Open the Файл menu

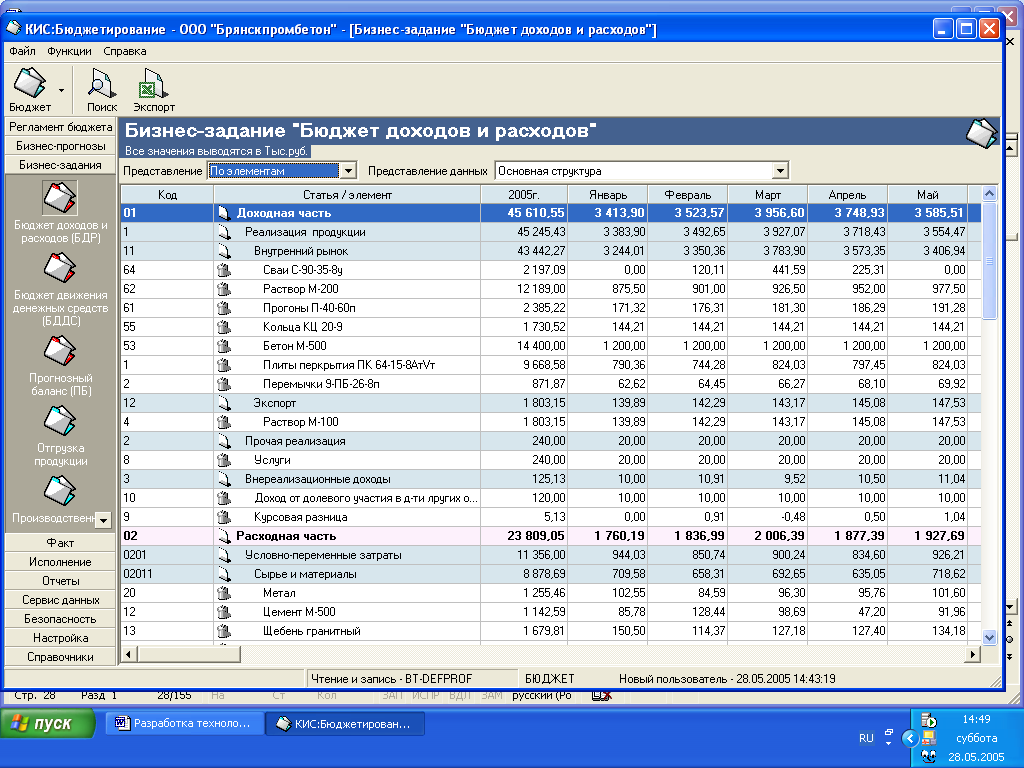click(22, 51)
